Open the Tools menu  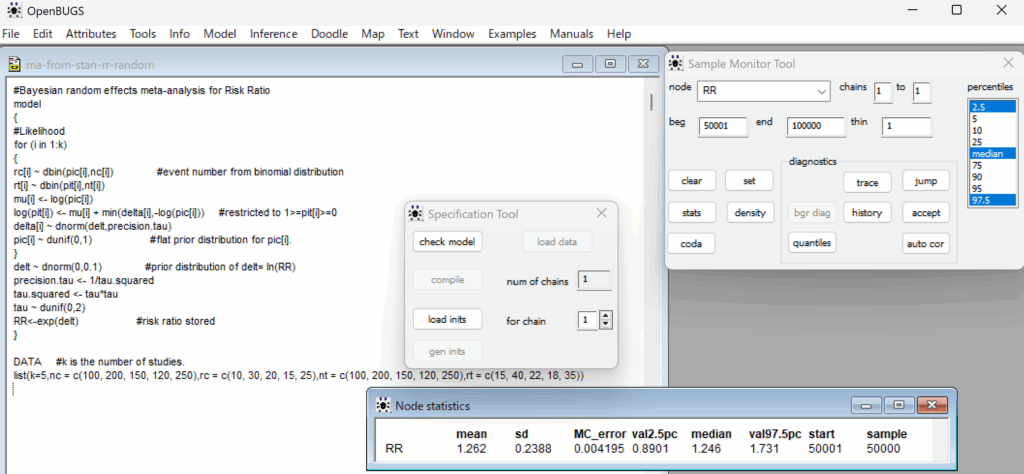[143, 34]
